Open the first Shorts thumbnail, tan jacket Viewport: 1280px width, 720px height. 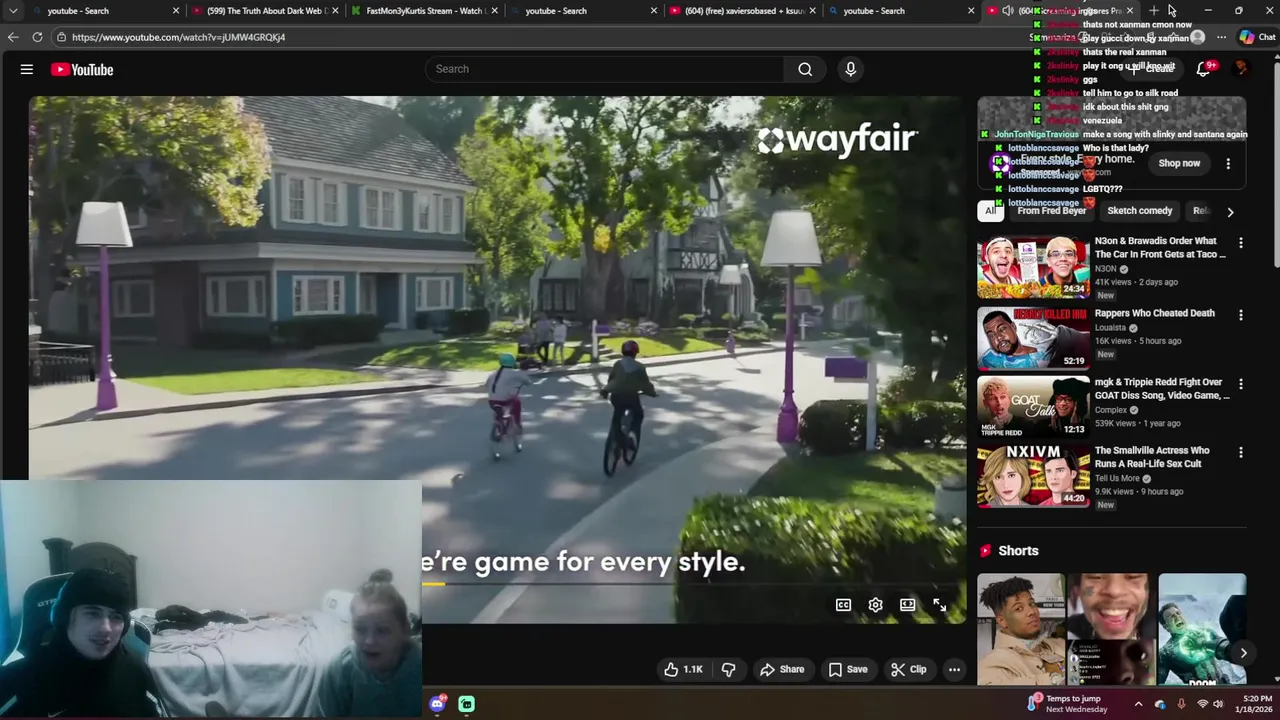(1021, 629)
